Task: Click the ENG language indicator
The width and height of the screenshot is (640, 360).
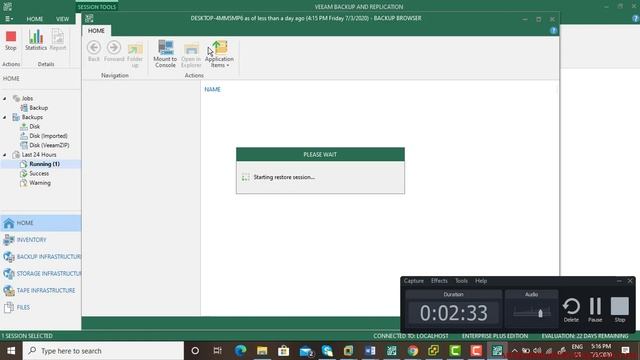Action: [x=577, y=347]
